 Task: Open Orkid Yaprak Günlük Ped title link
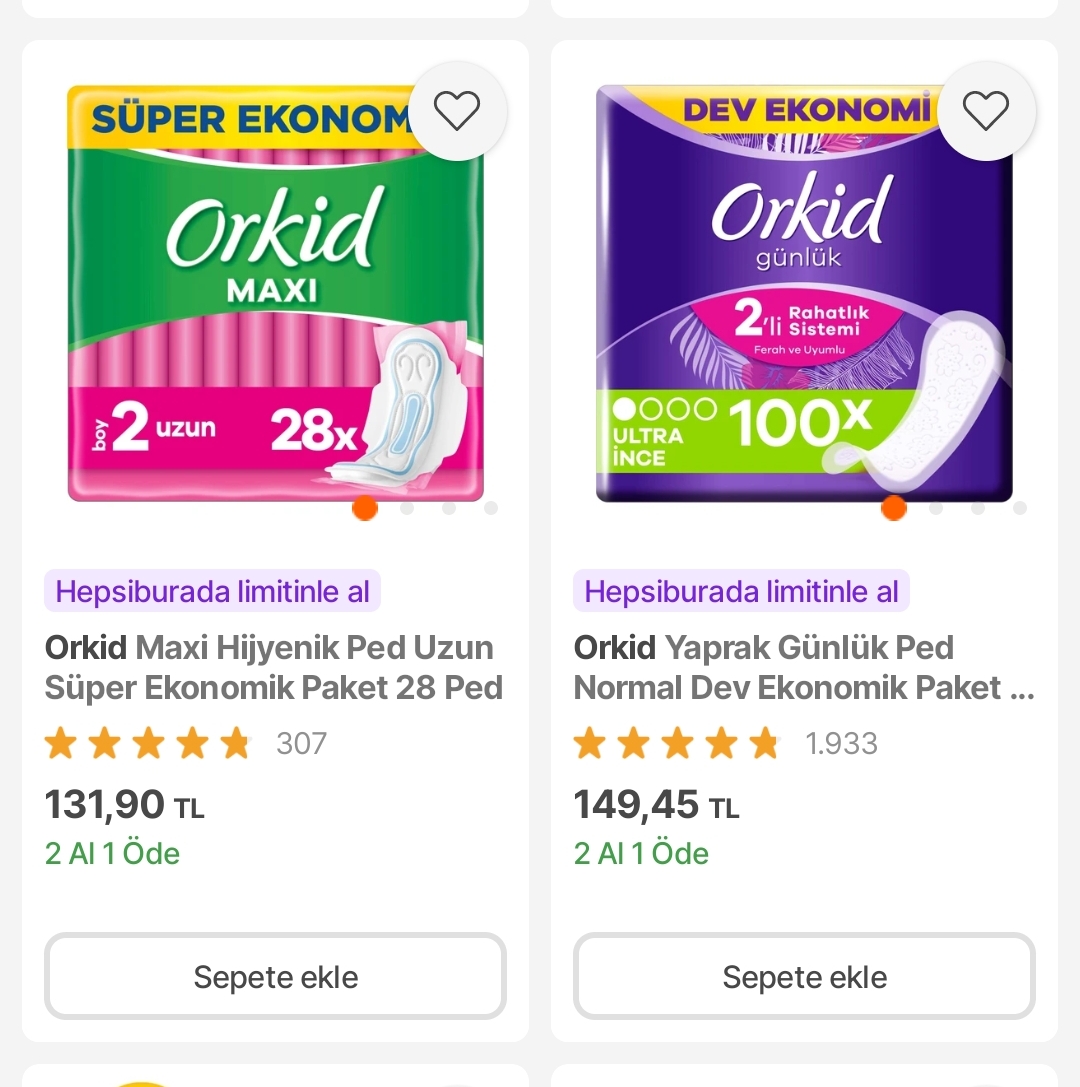pyautogui.click(x=803, y=668)
